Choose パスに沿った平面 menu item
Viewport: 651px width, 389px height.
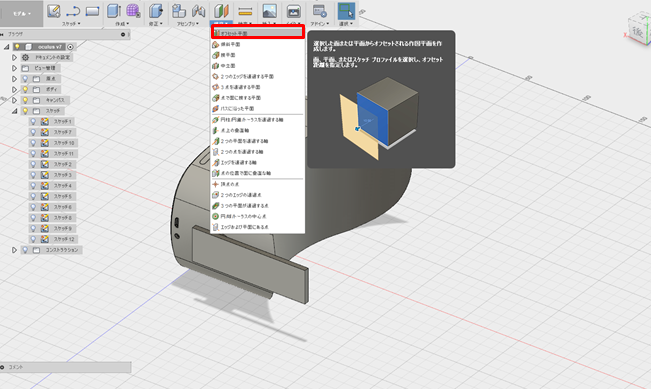pyautogui.click(x=257, y=109)
